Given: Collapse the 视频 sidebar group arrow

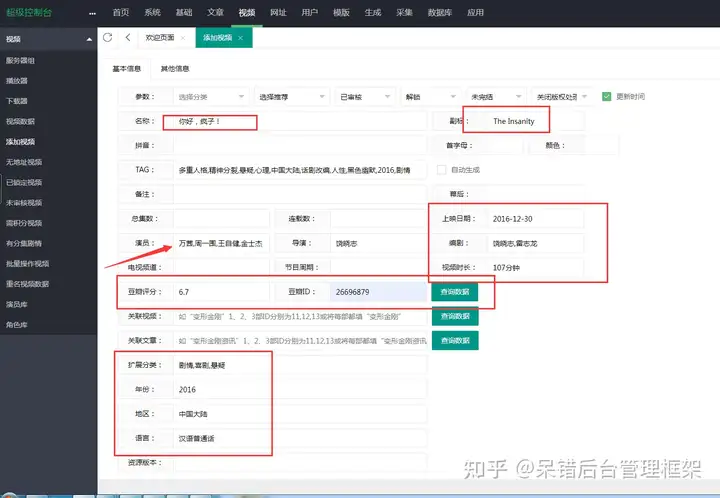Looking at the screenshot, I should [x=89, y=39].
